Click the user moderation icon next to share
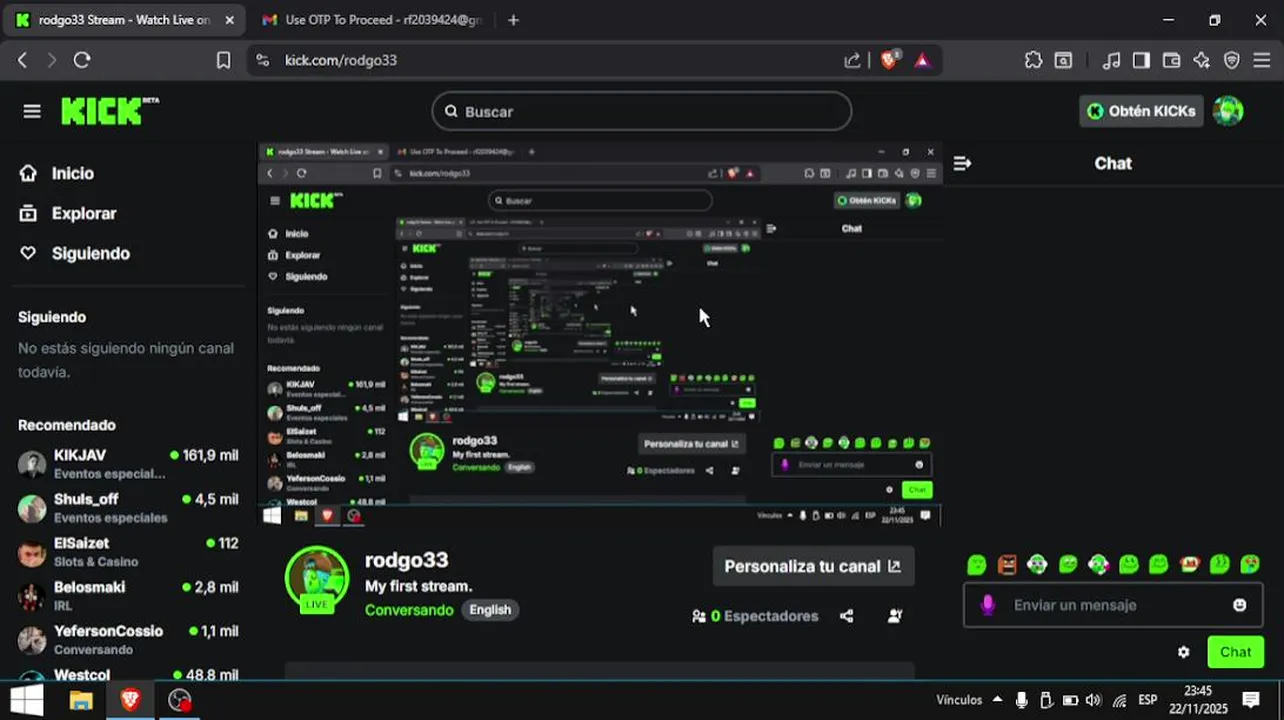The width and height of the screenshot is (1284, 720). (895, 616)
